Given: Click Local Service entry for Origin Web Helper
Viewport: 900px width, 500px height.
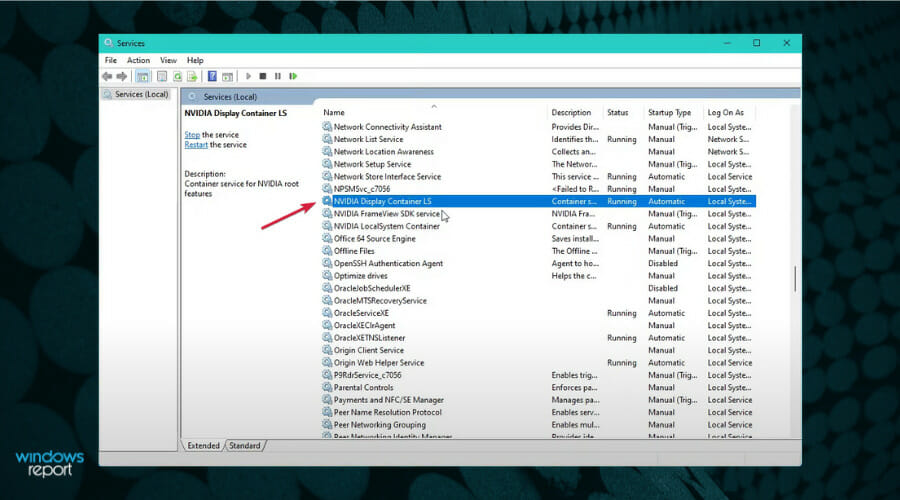Looking at the screenshot, I should tap(730, 363).
